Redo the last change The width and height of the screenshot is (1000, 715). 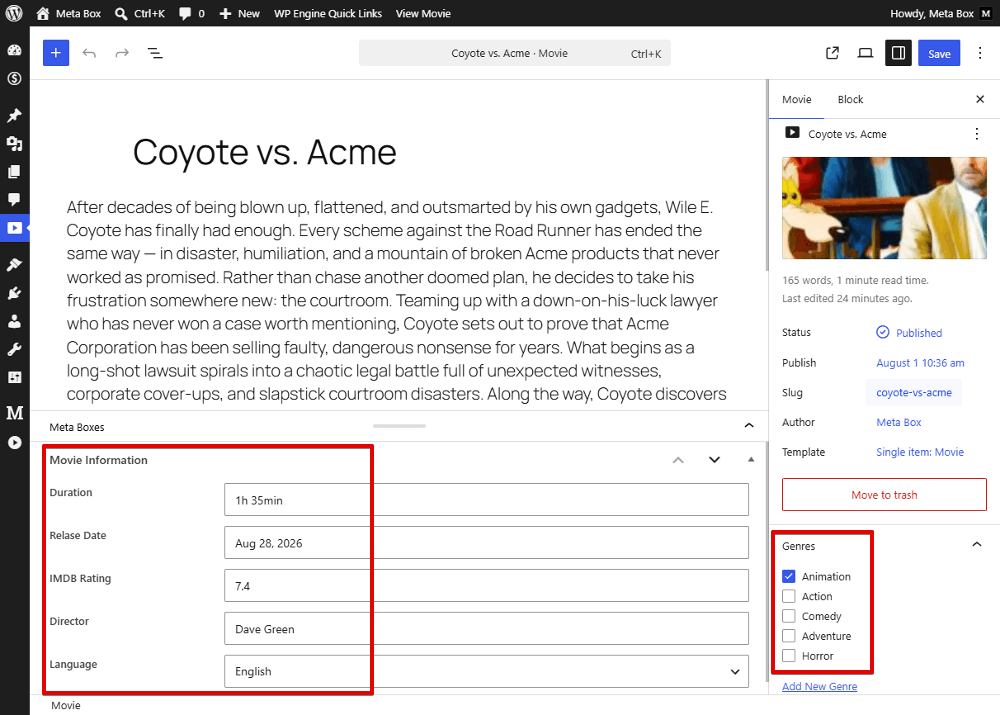122,53
